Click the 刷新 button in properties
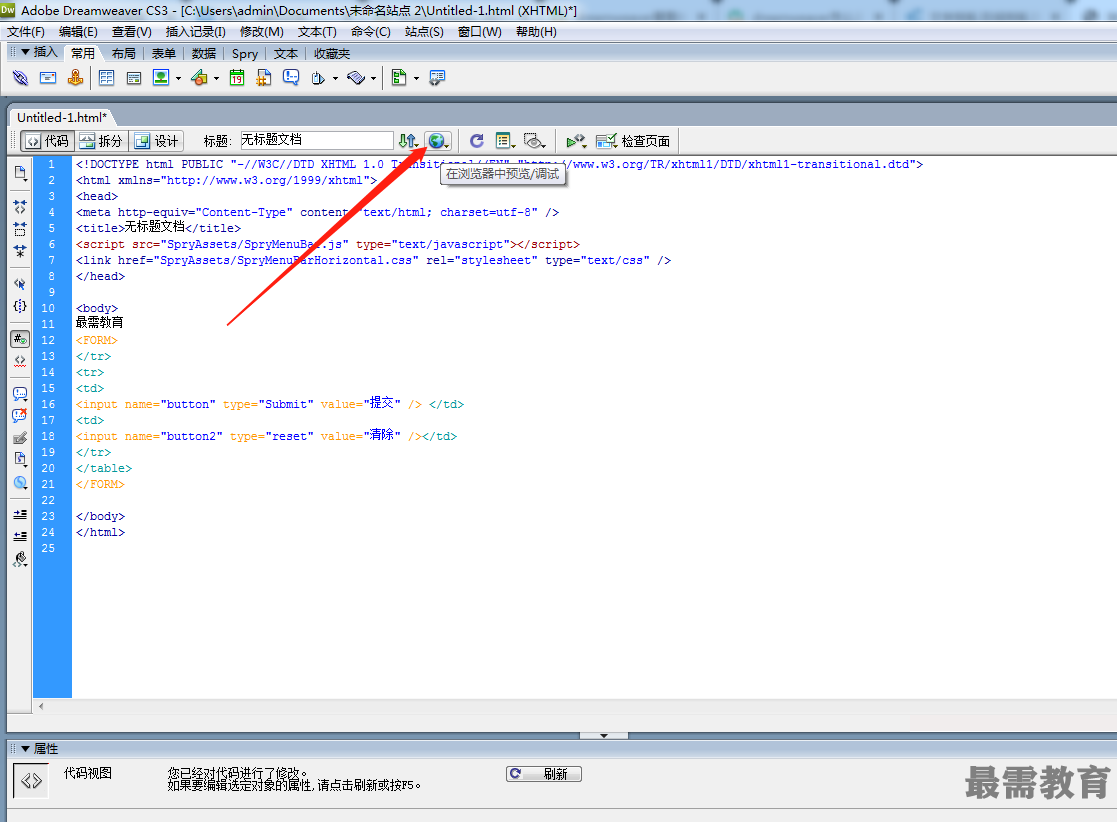 point(544,774)
